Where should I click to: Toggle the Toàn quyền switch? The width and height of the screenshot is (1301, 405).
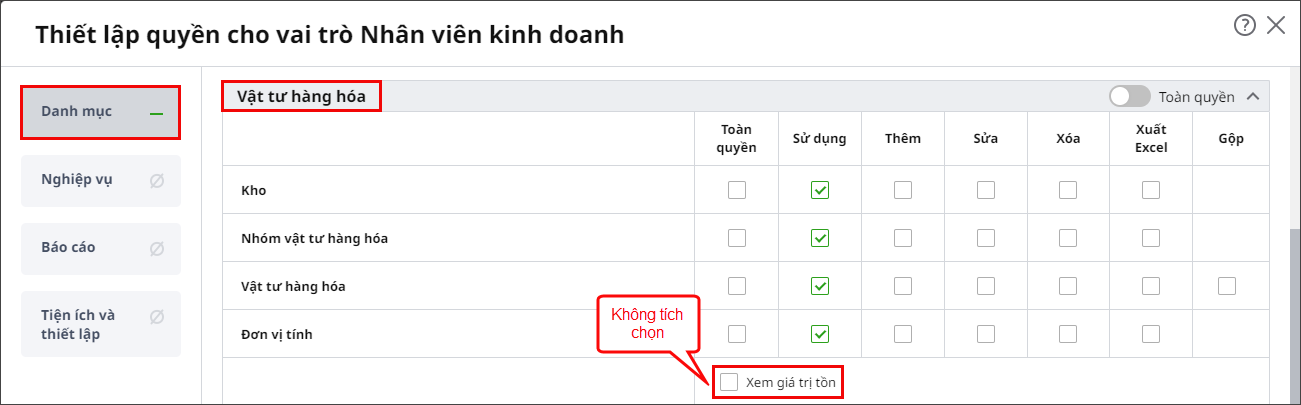pos(1130,96)
